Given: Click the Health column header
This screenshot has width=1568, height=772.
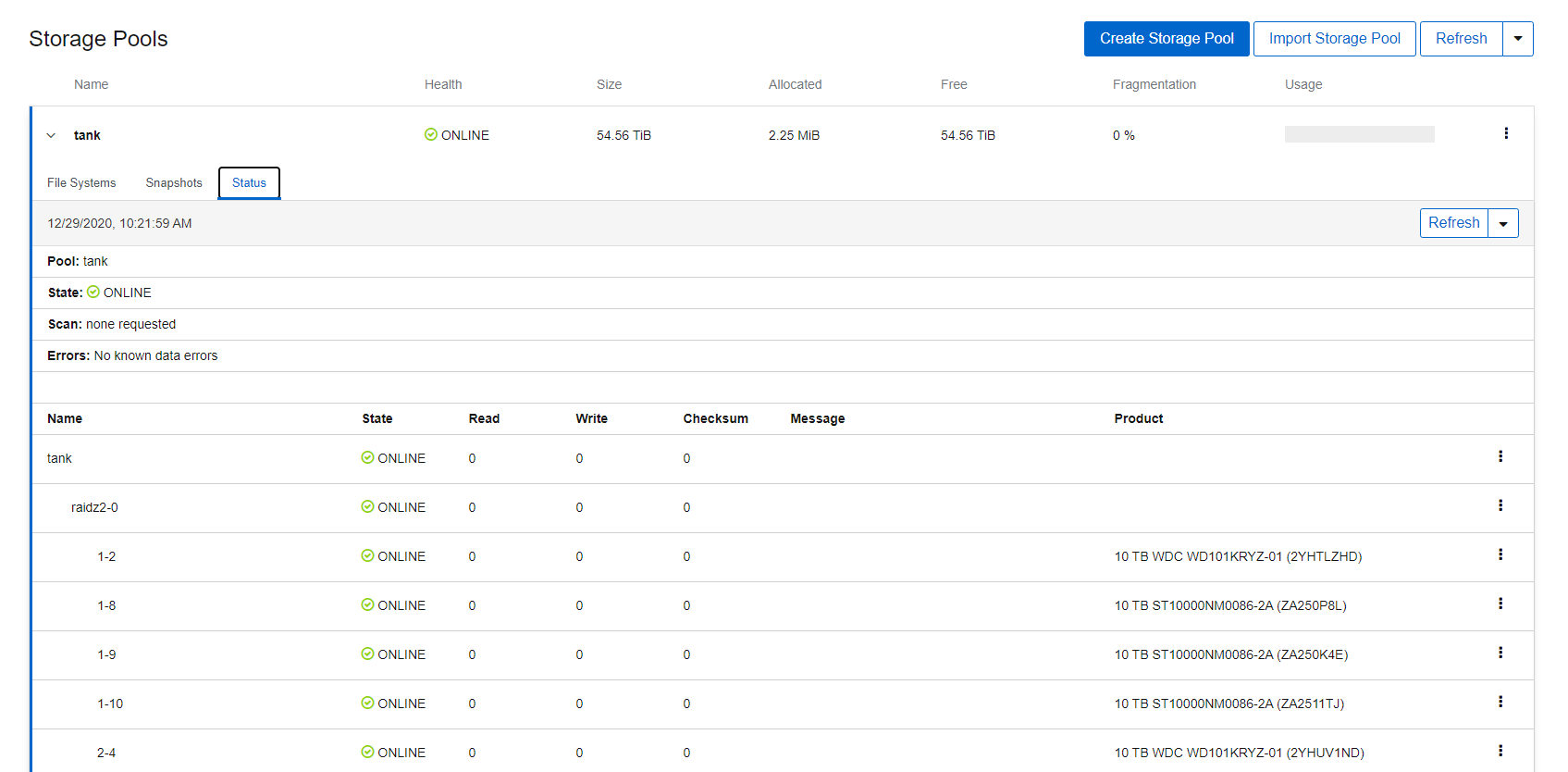Looking at the screenshot, I should coord(443,84).
